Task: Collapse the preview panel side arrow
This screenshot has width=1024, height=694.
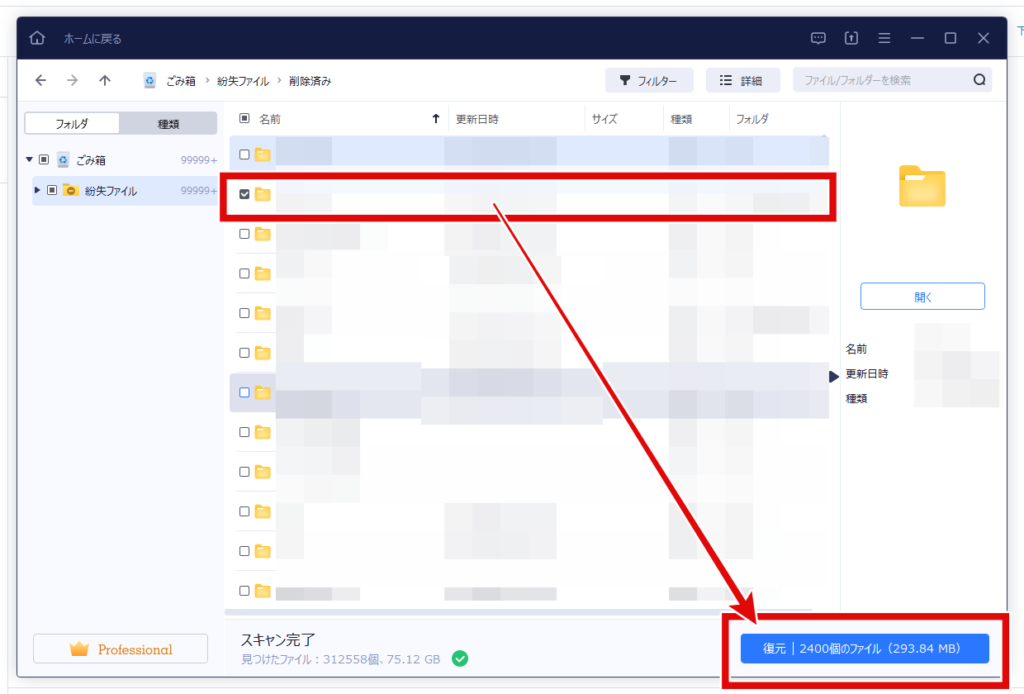Action: (x=833, y=377)
